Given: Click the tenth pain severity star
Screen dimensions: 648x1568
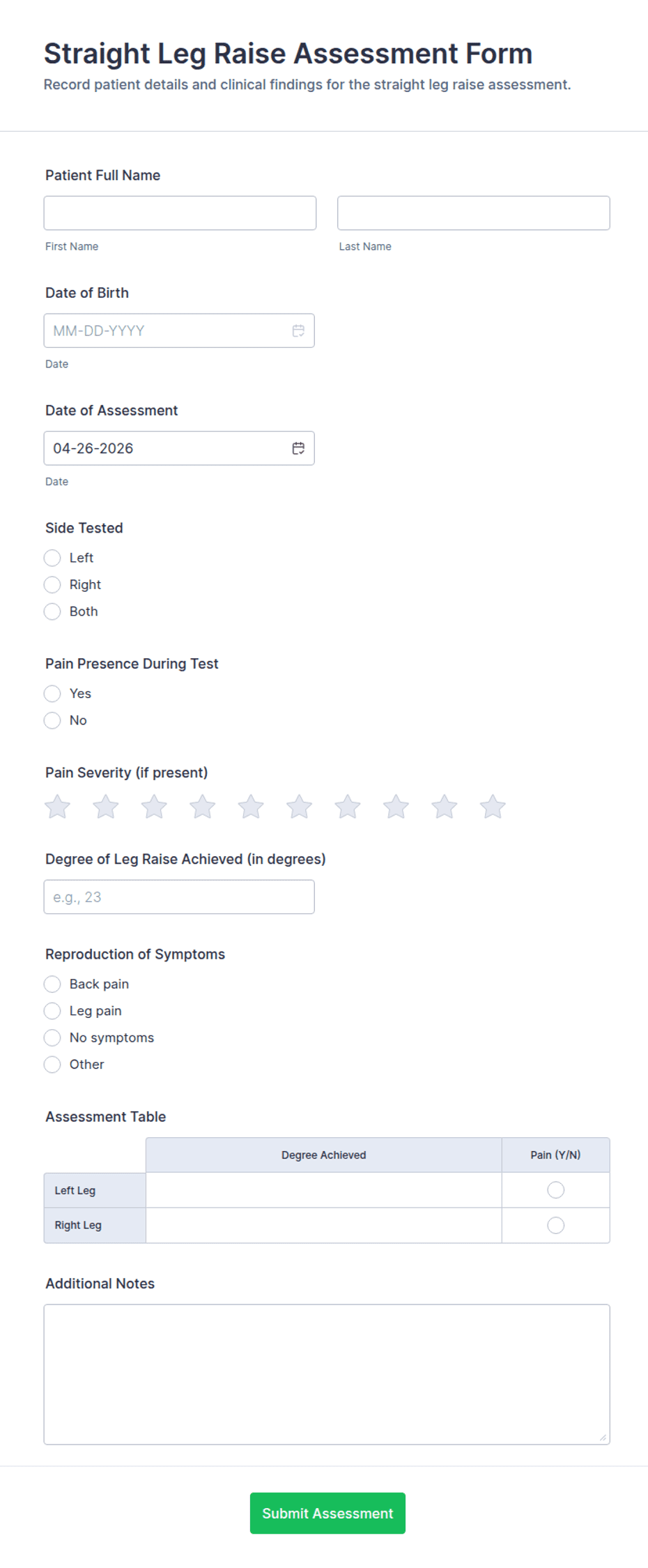Looking at the screenshot, I should [x=492, y=806].
